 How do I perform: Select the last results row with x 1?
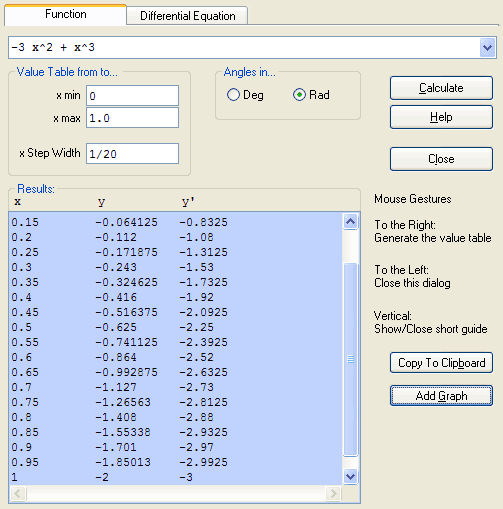click(x=176, y=477)
